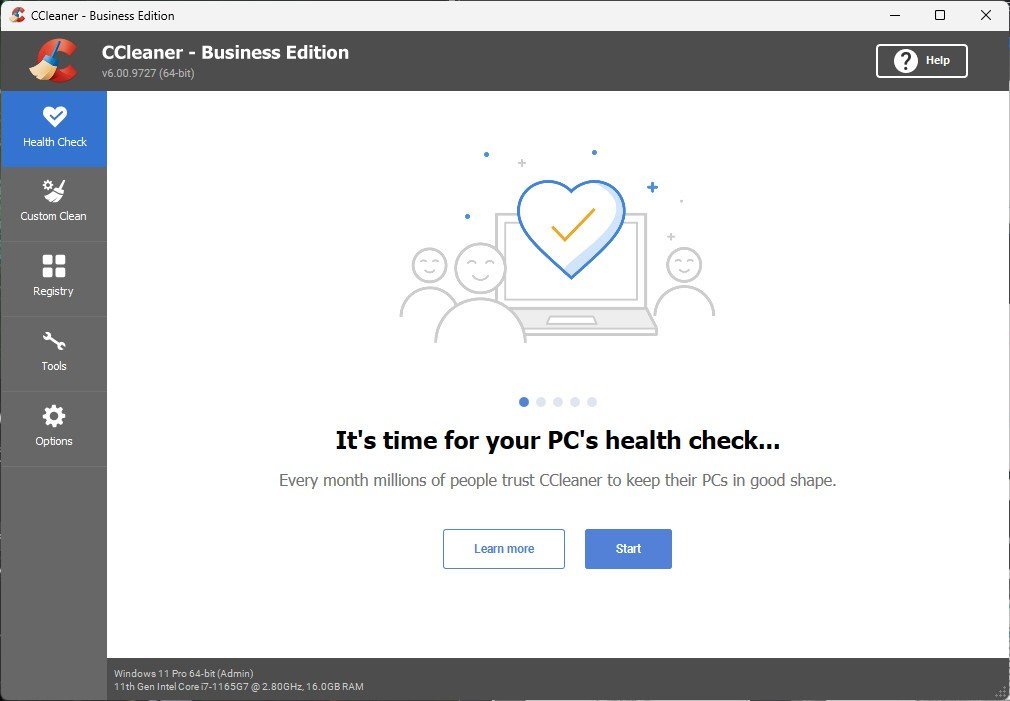
Task: Click the CCleaner title bar app icon
Action: click(17, 15)
